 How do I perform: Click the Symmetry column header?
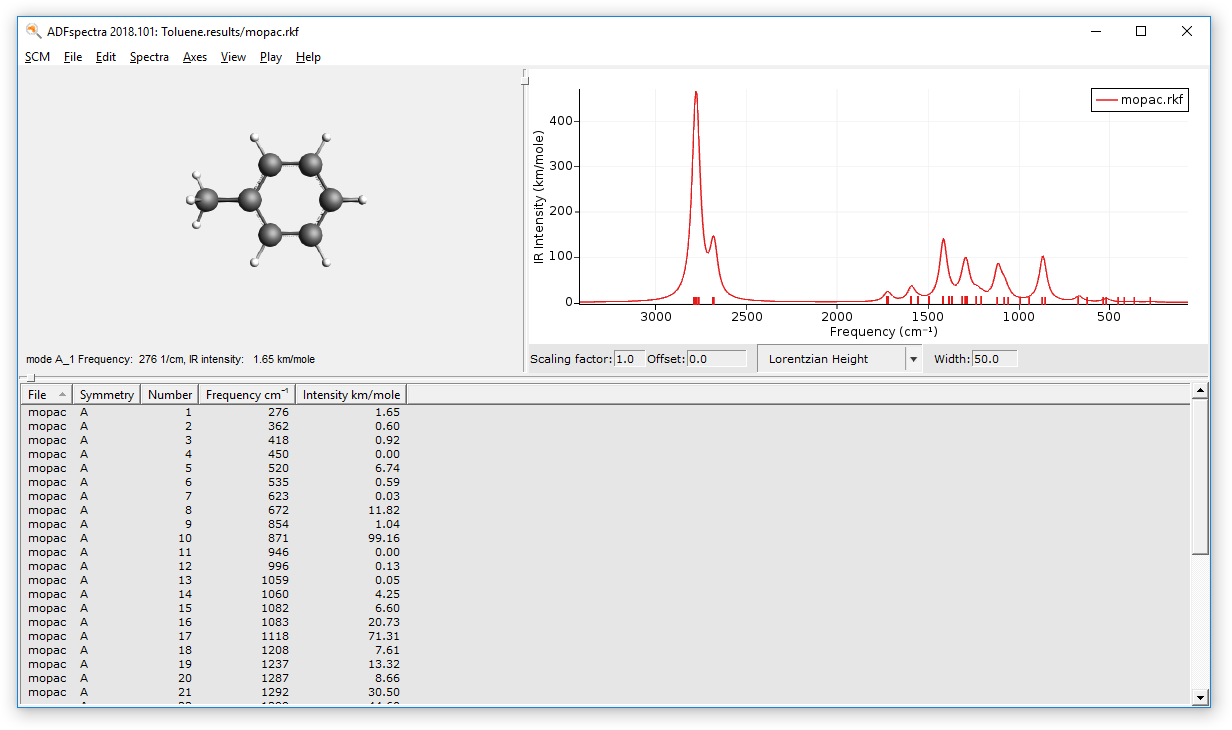coord(106,394)
